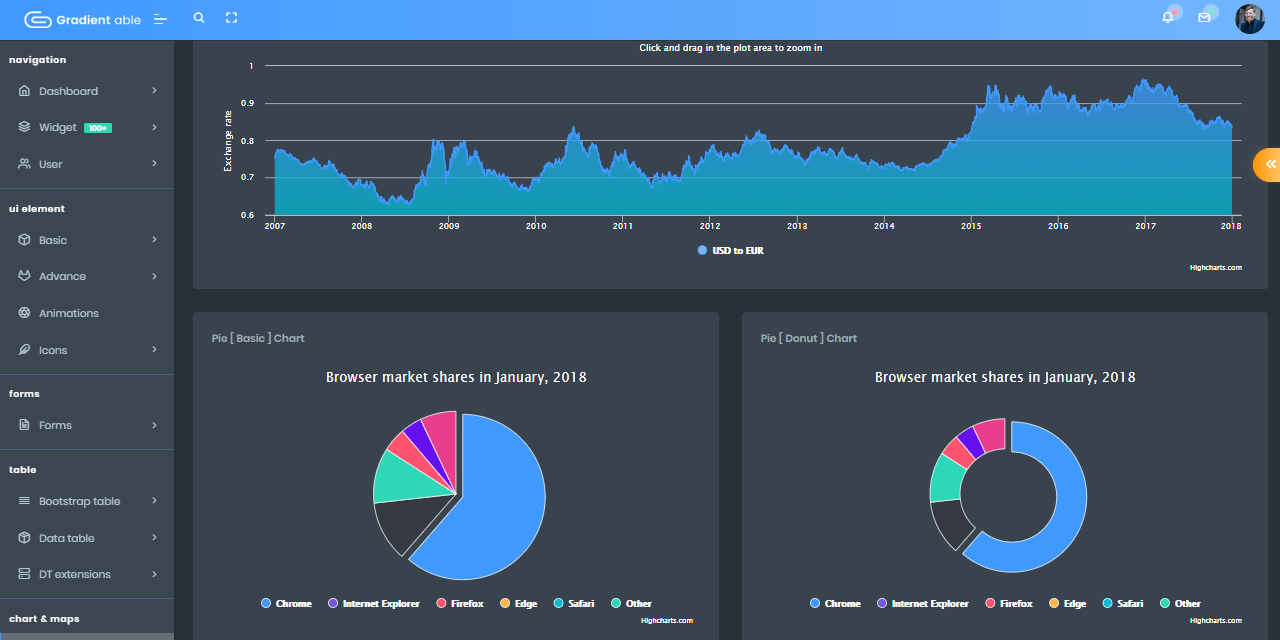Image resolution: width=1280 pixels, height=640 pixels.
Task: Click the hamburger menu icon beside the logo
Action: [160, 18]
